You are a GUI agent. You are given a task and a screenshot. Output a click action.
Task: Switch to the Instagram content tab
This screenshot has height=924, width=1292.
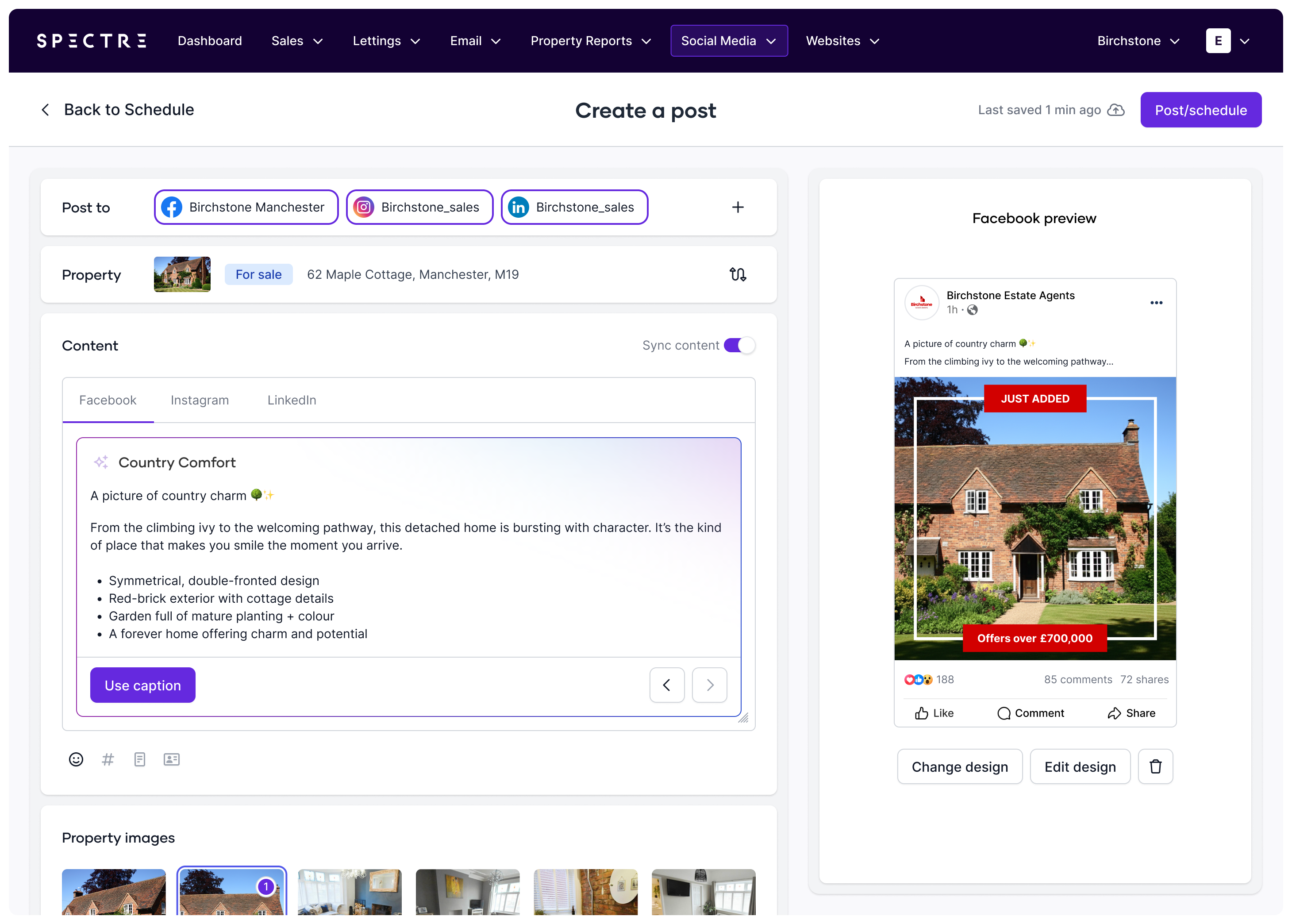(x=200, y=400)
